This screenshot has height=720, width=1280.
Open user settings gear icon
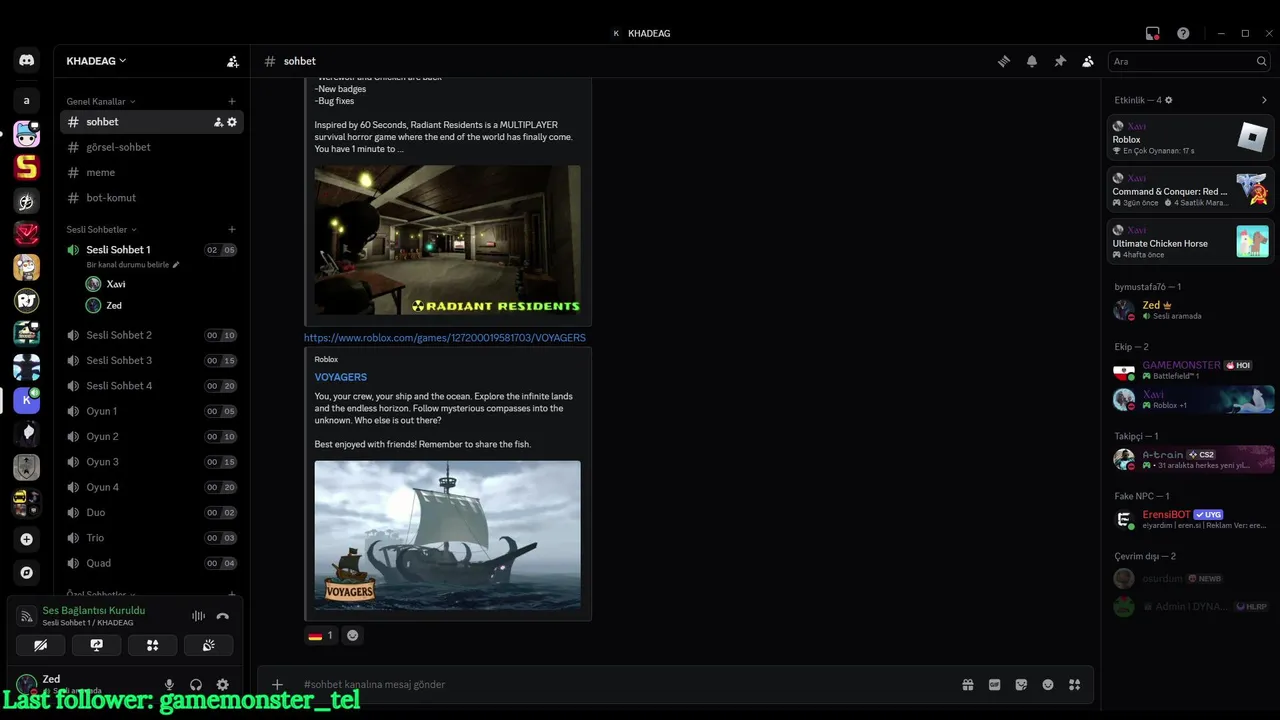coord(223,685)
